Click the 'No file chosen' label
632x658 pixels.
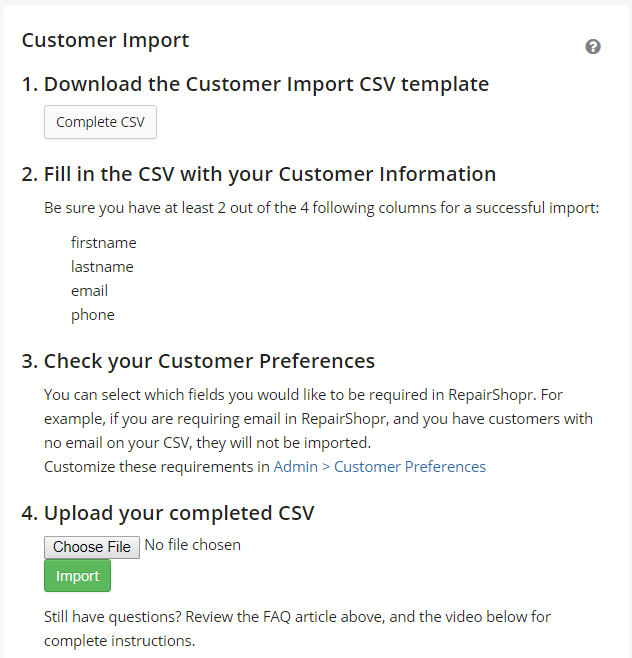193,545
